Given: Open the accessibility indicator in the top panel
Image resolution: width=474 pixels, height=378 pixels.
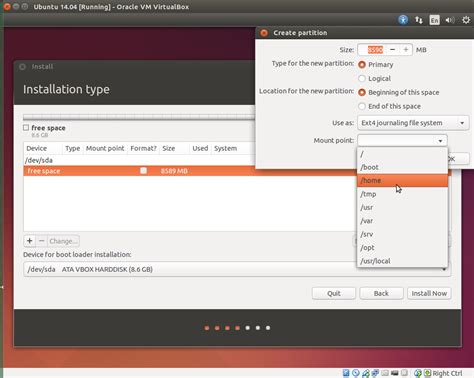Looking at the screenshot, I should click(x=403, y=20).
